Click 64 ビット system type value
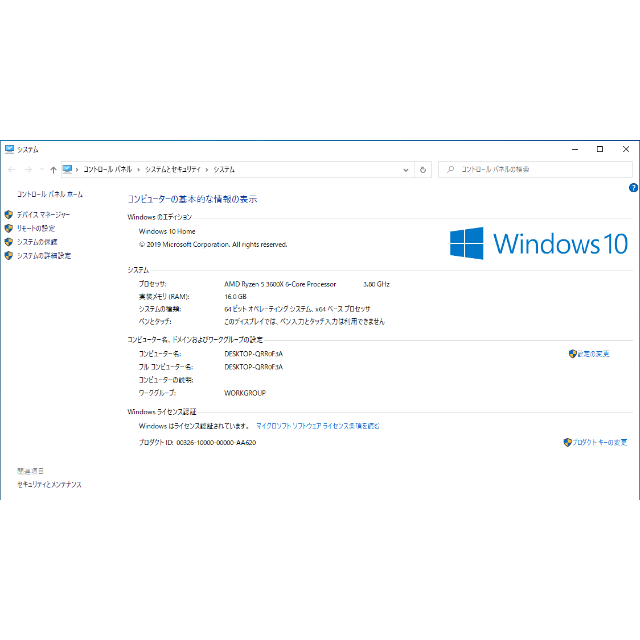The image size is (640, 640). tap(297, 309)
